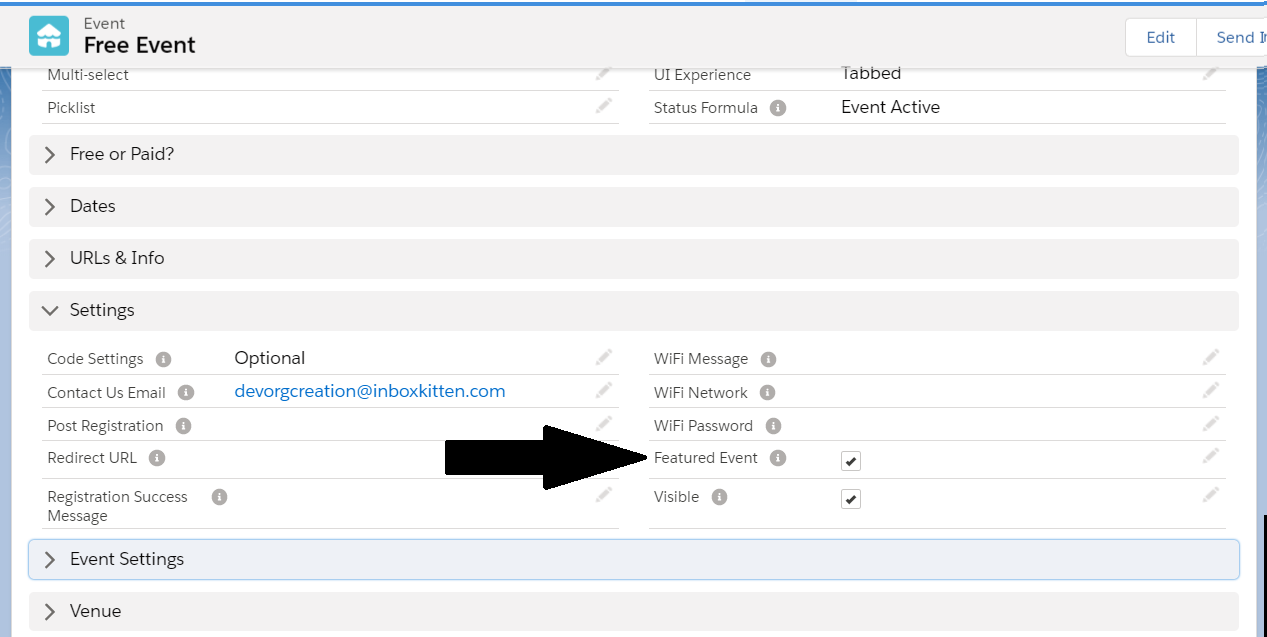The width and height of the screenshot is (1267, 637).
Task: Click the Event record icon in header
Action: pyautogui.click(x=50, y=36)
